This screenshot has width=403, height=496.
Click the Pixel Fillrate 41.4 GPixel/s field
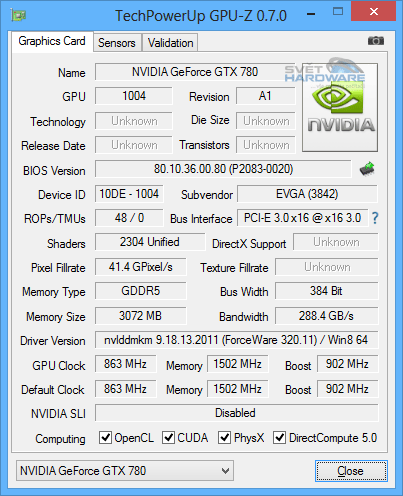point(141,267)
